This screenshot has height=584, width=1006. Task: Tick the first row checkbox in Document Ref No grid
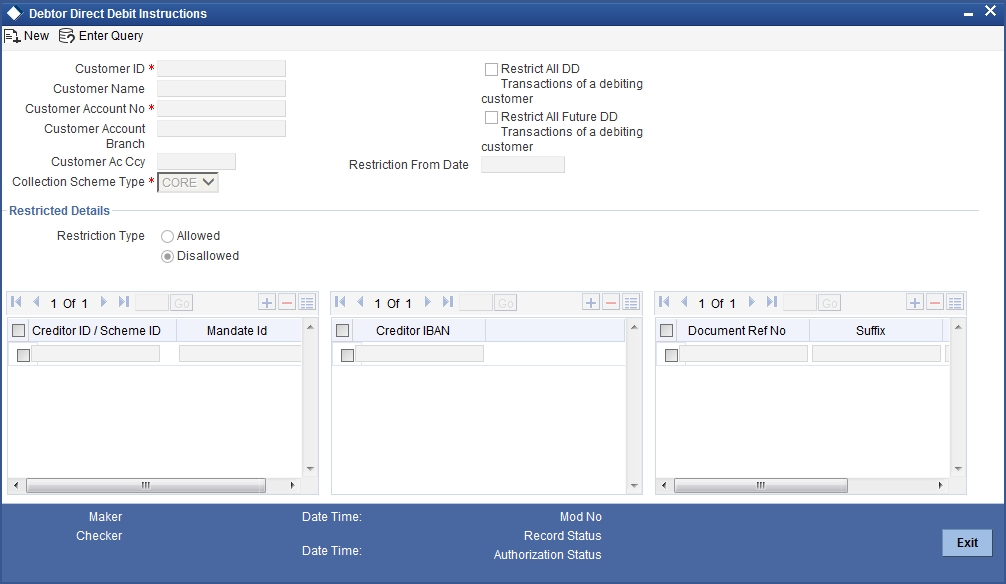[671, 355]
